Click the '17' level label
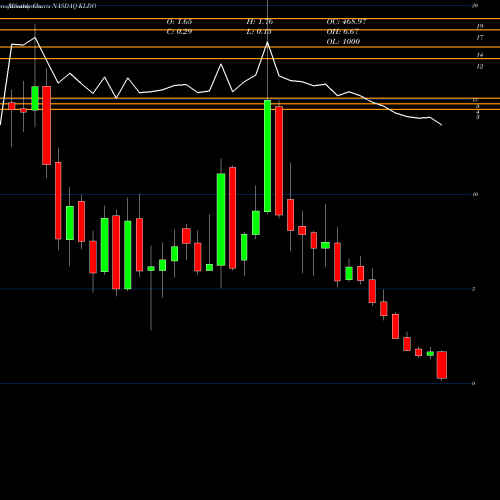 (480, 38)
